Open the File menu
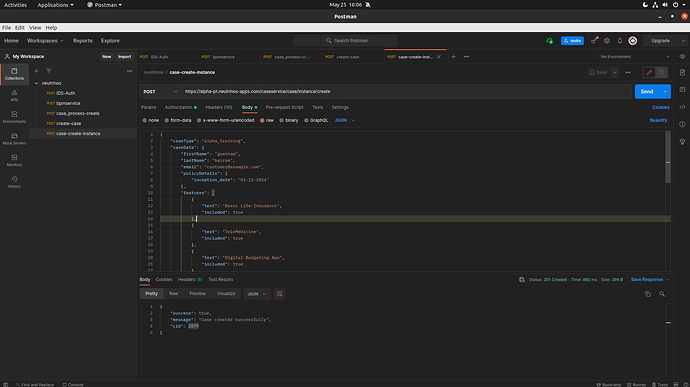The image size is (690, 387). [6, 27]
